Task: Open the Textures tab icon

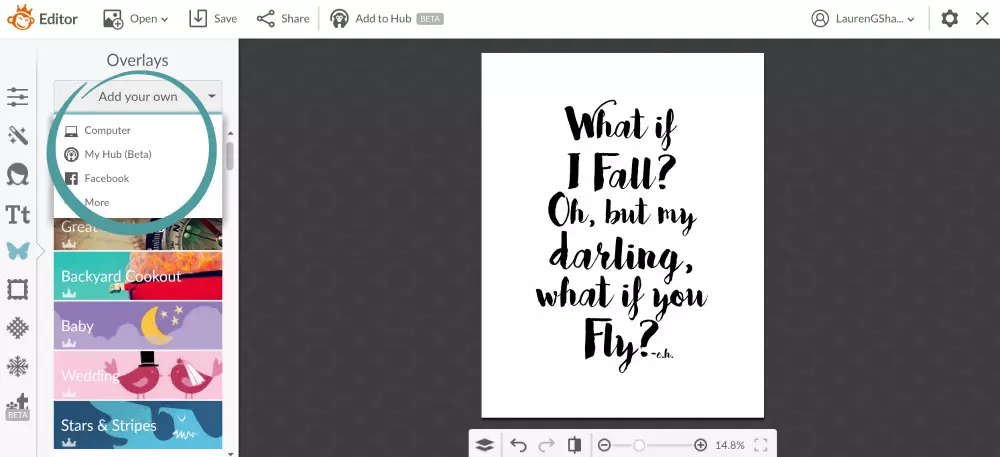Action: (17, 329)
